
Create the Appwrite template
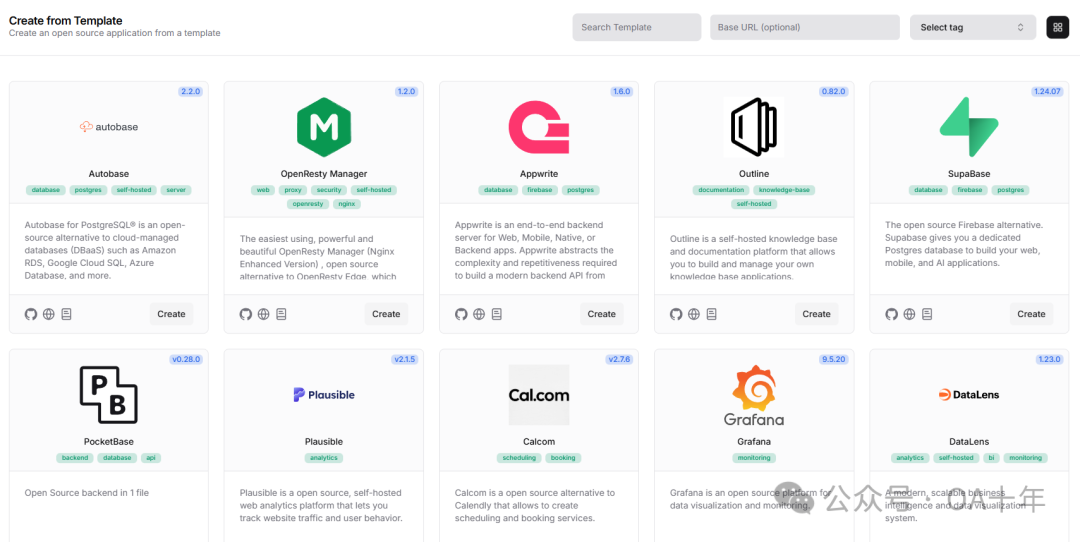pyautogui.click(x=601, y=314)
